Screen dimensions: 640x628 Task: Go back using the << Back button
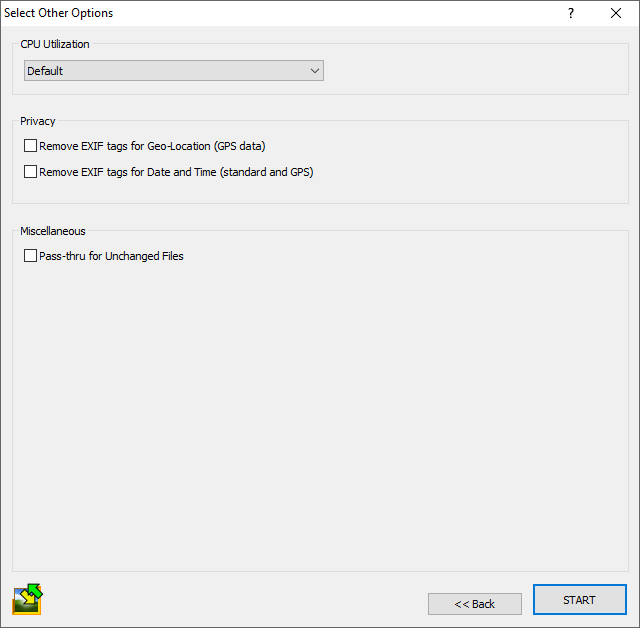click(x=474, y=604)
